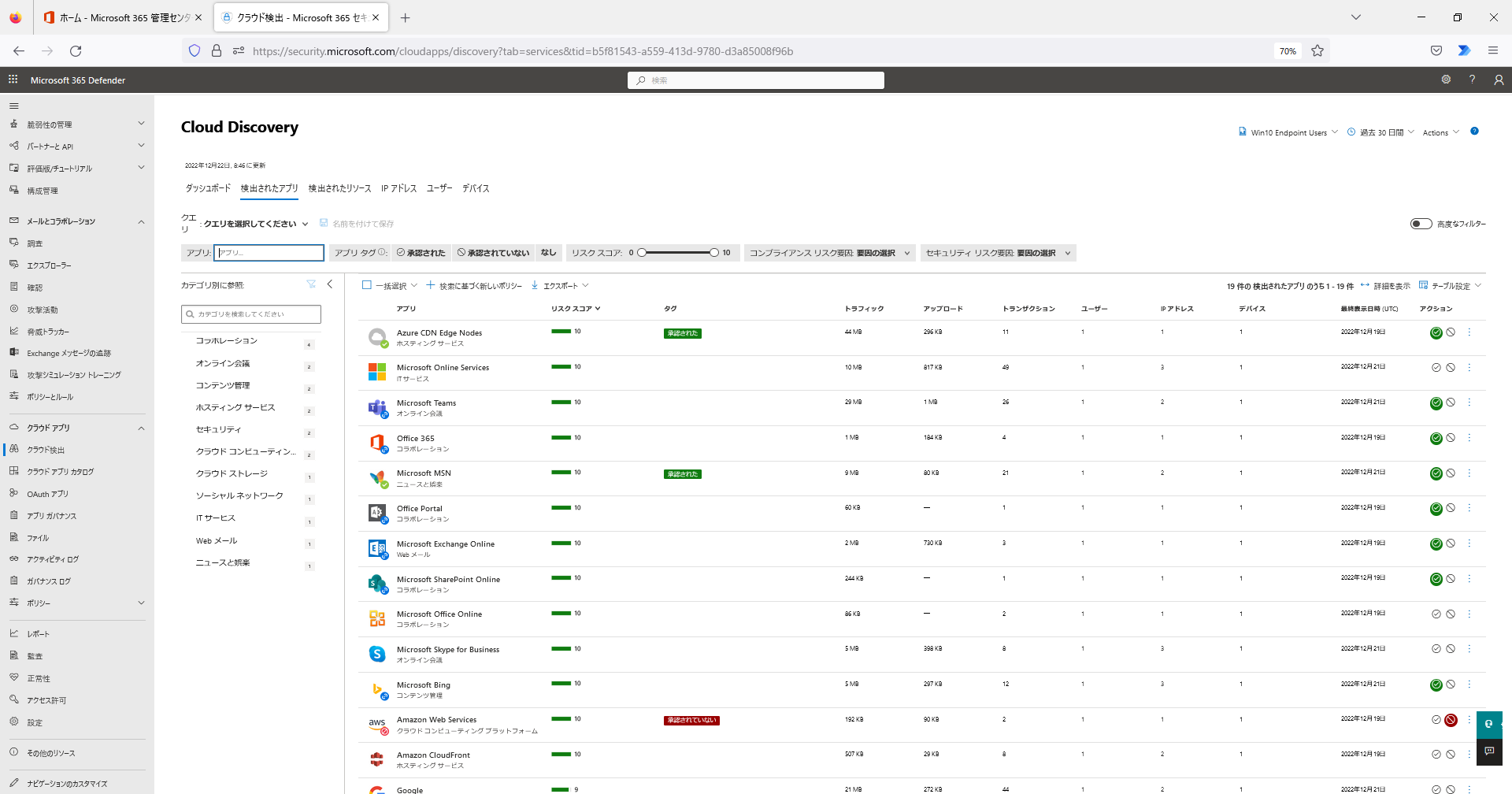The width and height of the screenshot is (1512, 794).
Task: Switch to the IP アドレス tab
Action: pyautogui.click(x=398, y=188)
